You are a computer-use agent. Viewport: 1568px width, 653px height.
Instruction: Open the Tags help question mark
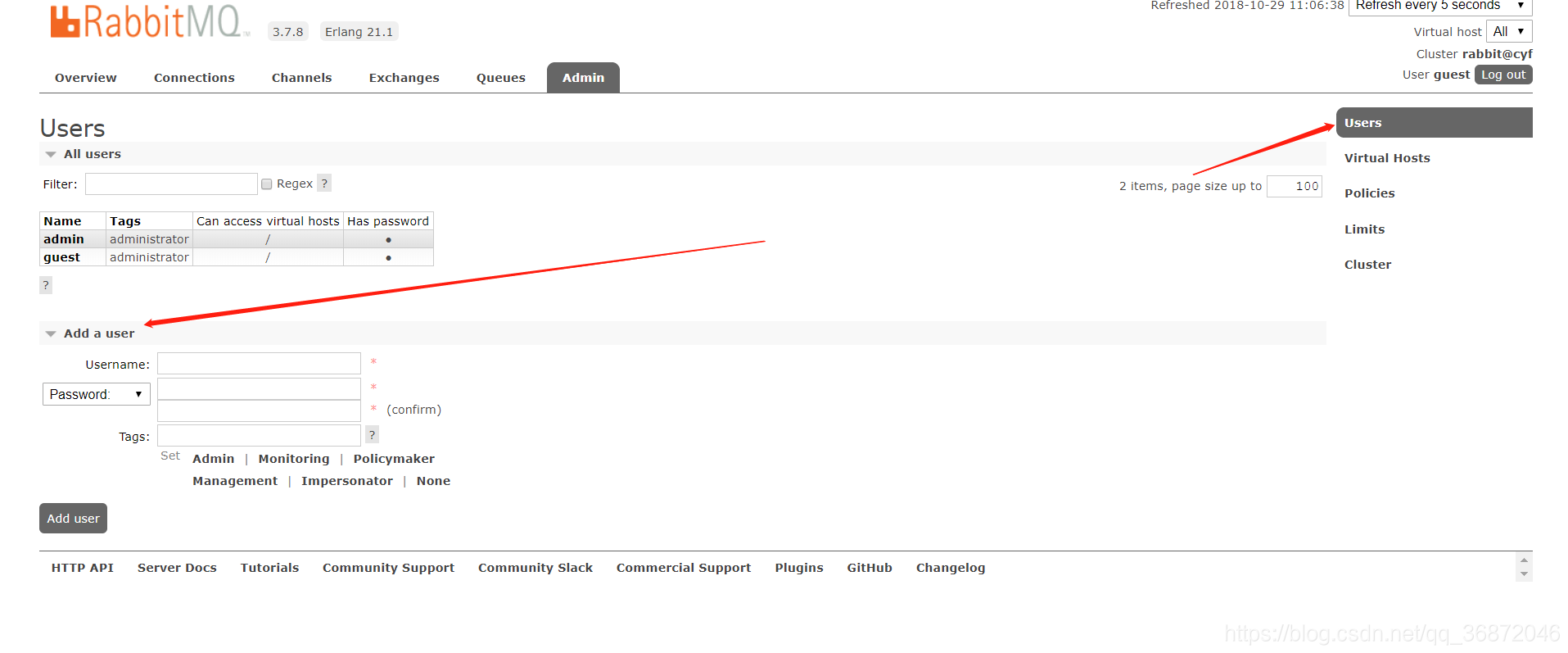pyautogui.click(x=372, y=435)
